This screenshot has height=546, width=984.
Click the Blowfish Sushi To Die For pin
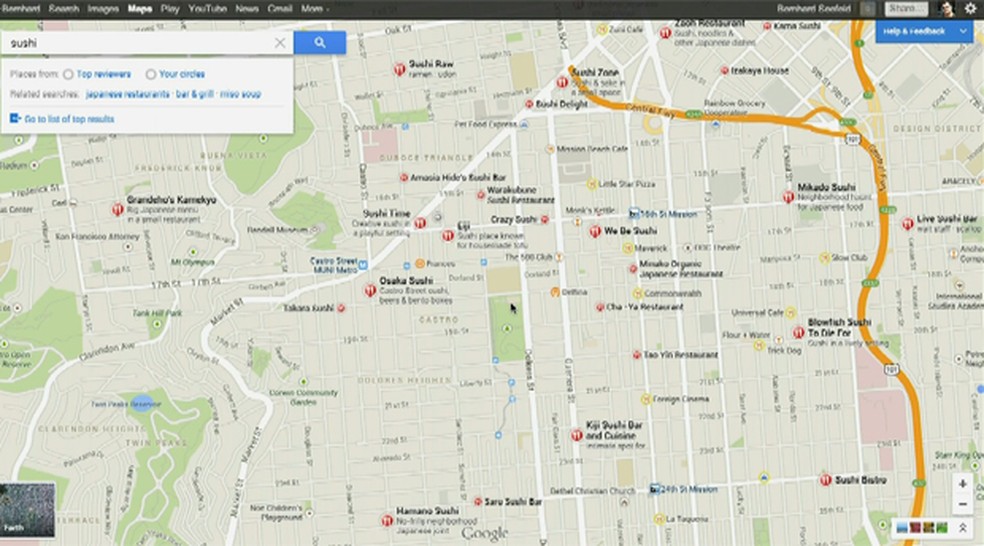click(x=798, y=332)
